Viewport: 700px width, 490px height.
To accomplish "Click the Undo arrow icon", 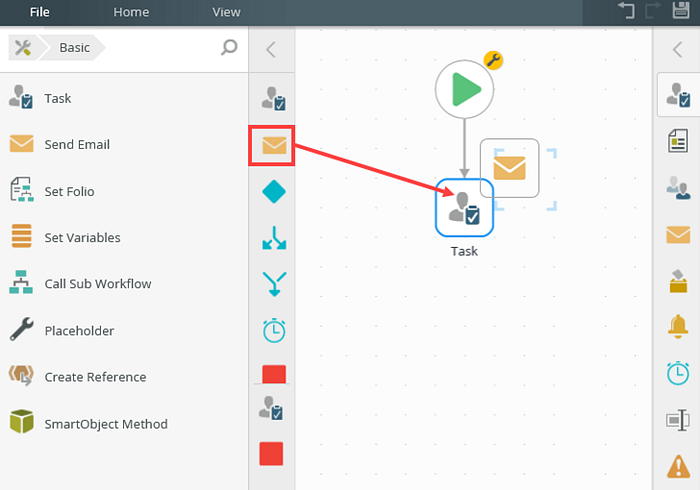I will tap(626, 10).
